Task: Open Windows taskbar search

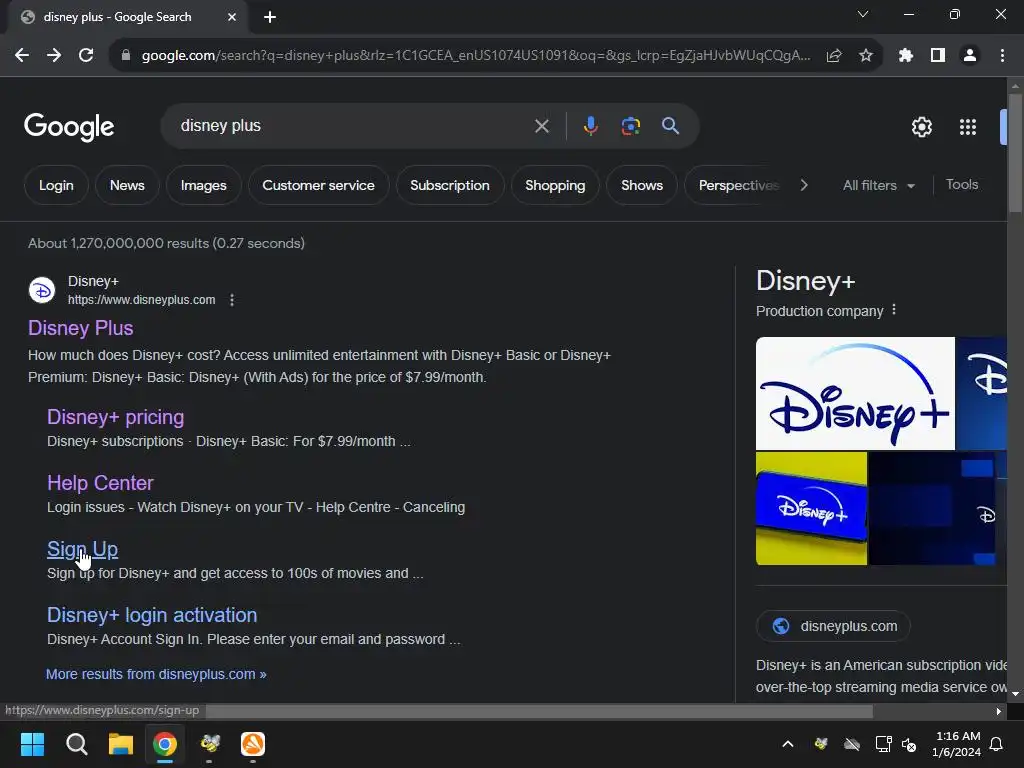Action: click(76, 744)
